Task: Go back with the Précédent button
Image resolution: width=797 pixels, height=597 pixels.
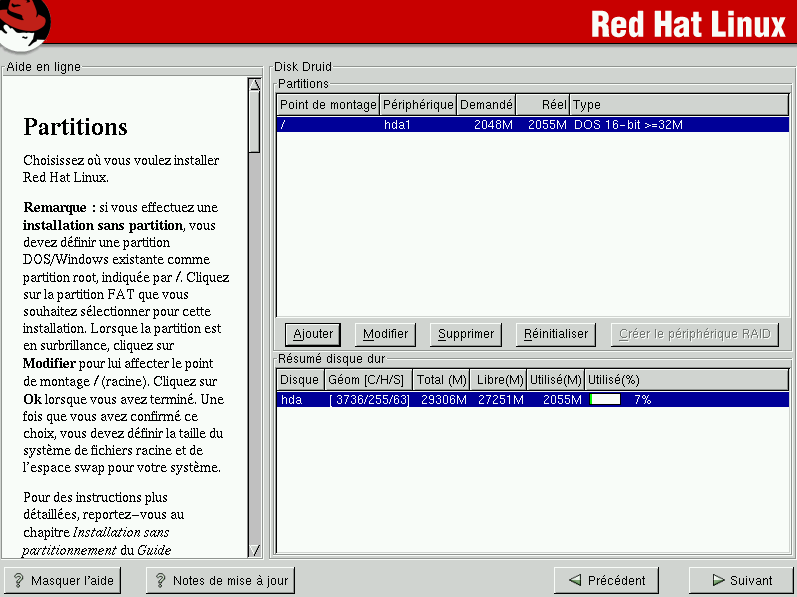Action: 607,580
